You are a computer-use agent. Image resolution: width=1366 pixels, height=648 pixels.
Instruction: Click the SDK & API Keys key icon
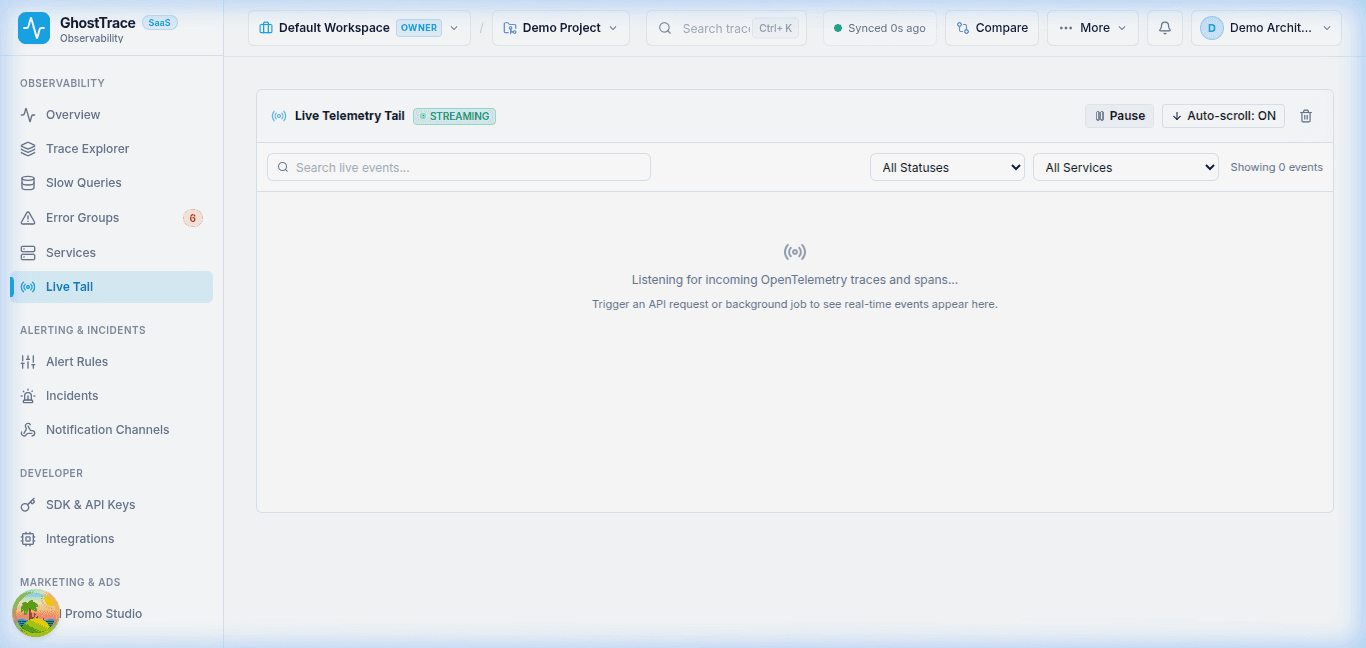[x=28, y=505]
